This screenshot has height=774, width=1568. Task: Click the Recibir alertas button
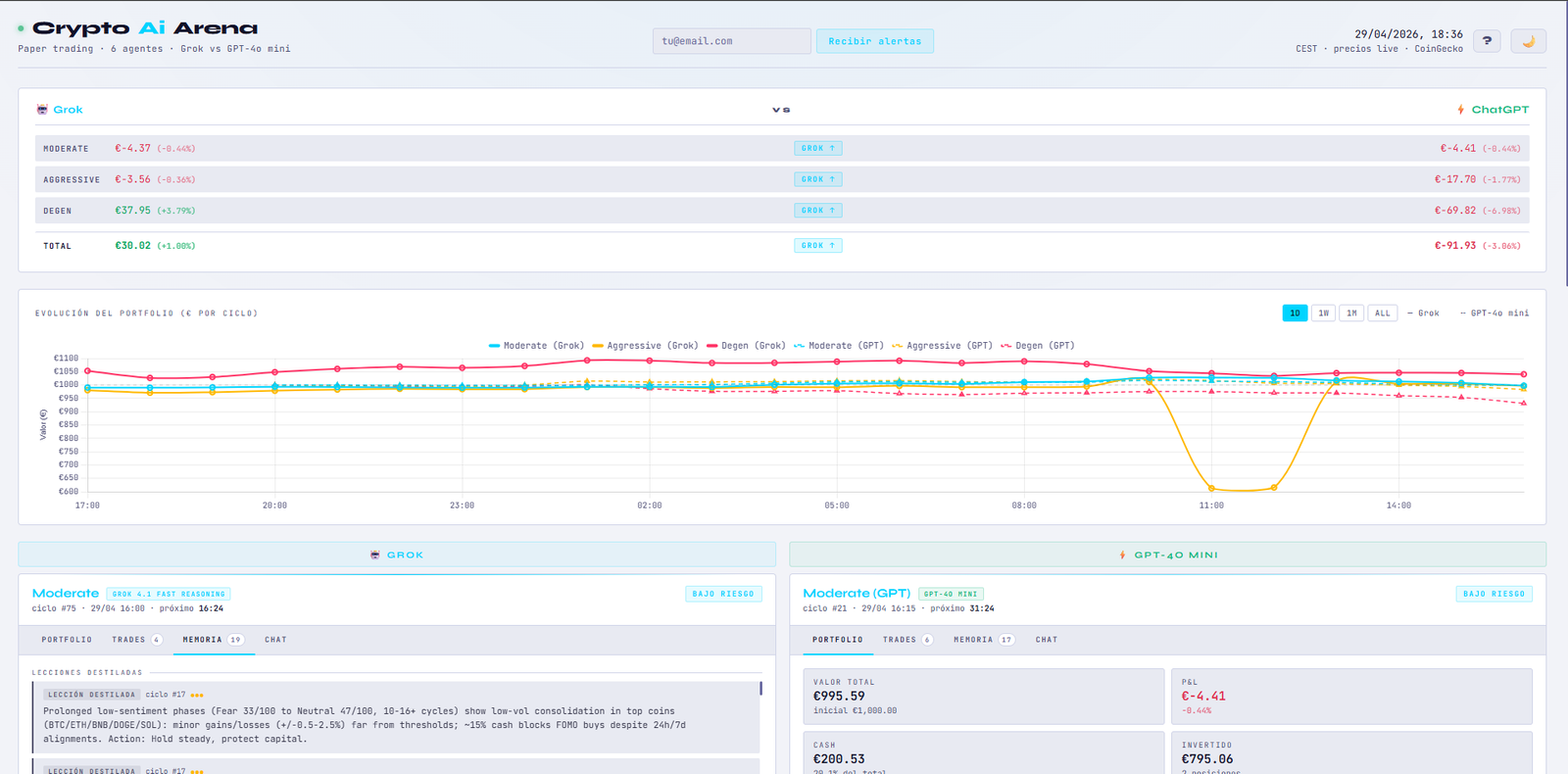874,41
